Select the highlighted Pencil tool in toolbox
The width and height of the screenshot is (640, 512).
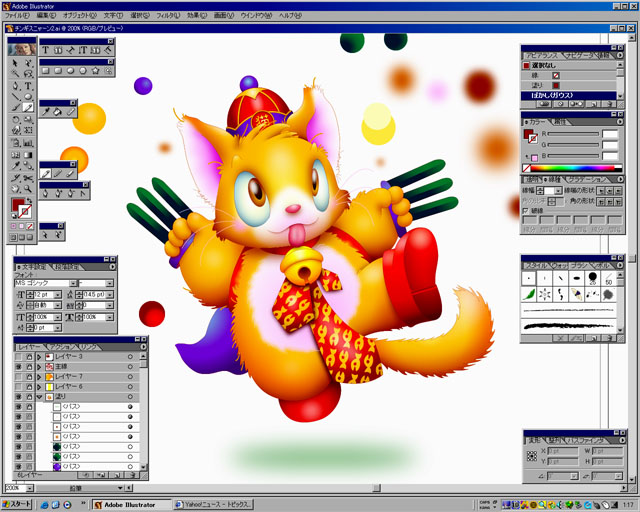[x=28, y=108]
